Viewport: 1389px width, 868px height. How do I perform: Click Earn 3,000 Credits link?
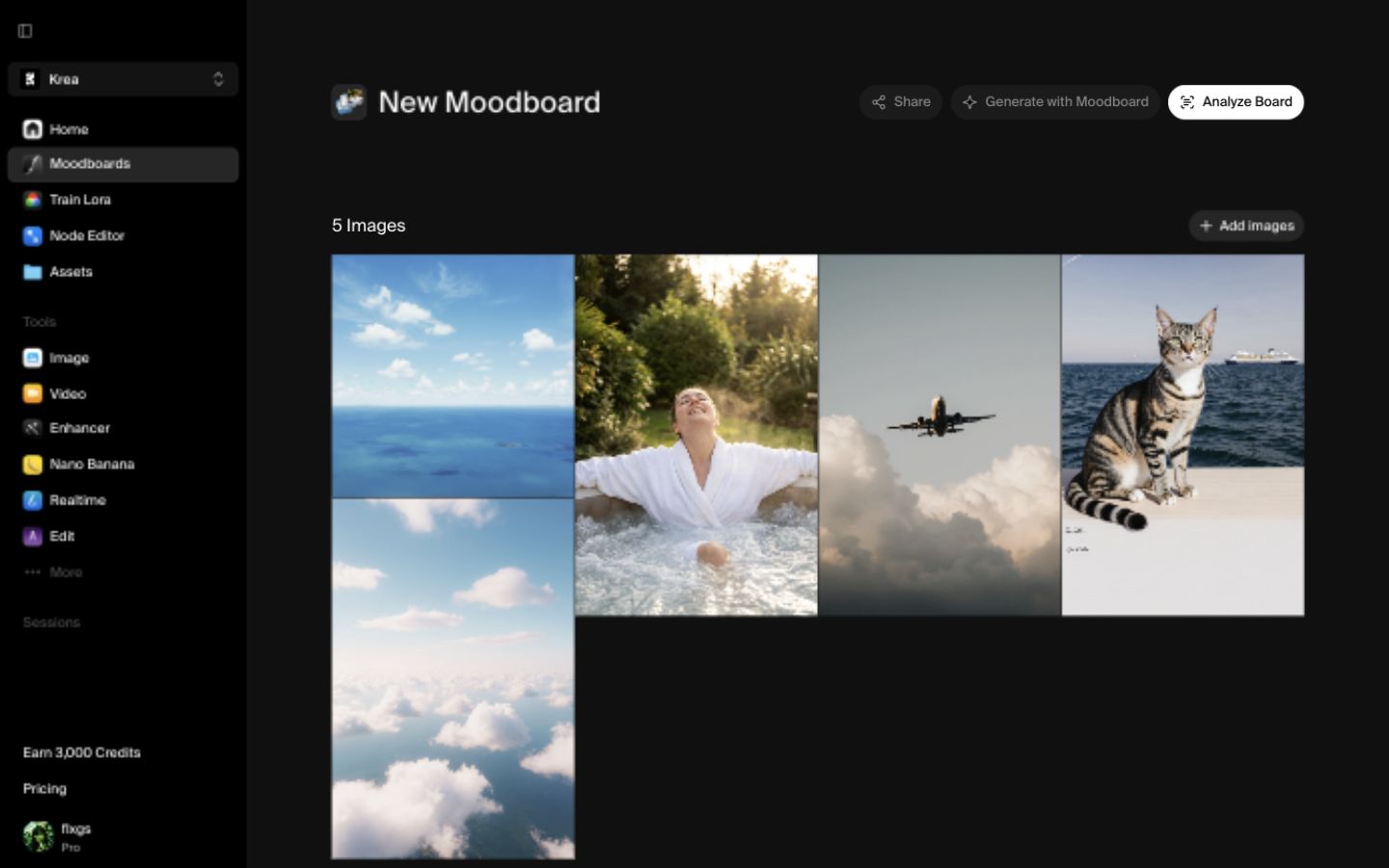(82, 752)
